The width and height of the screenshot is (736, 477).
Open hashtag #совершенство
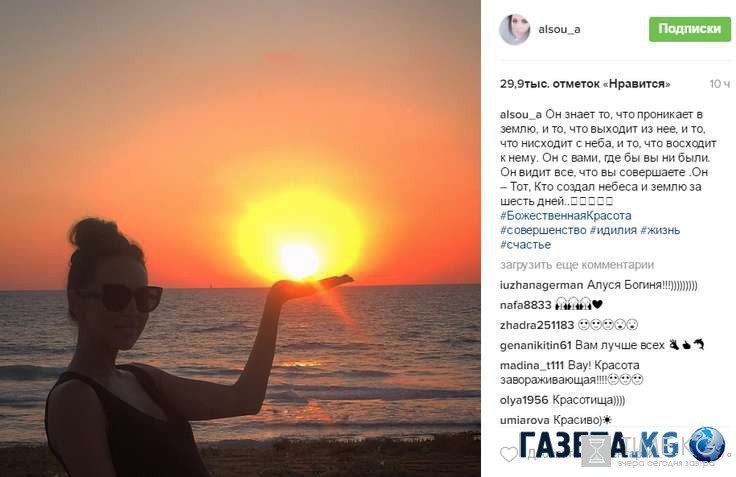click(x=543, y=230)
